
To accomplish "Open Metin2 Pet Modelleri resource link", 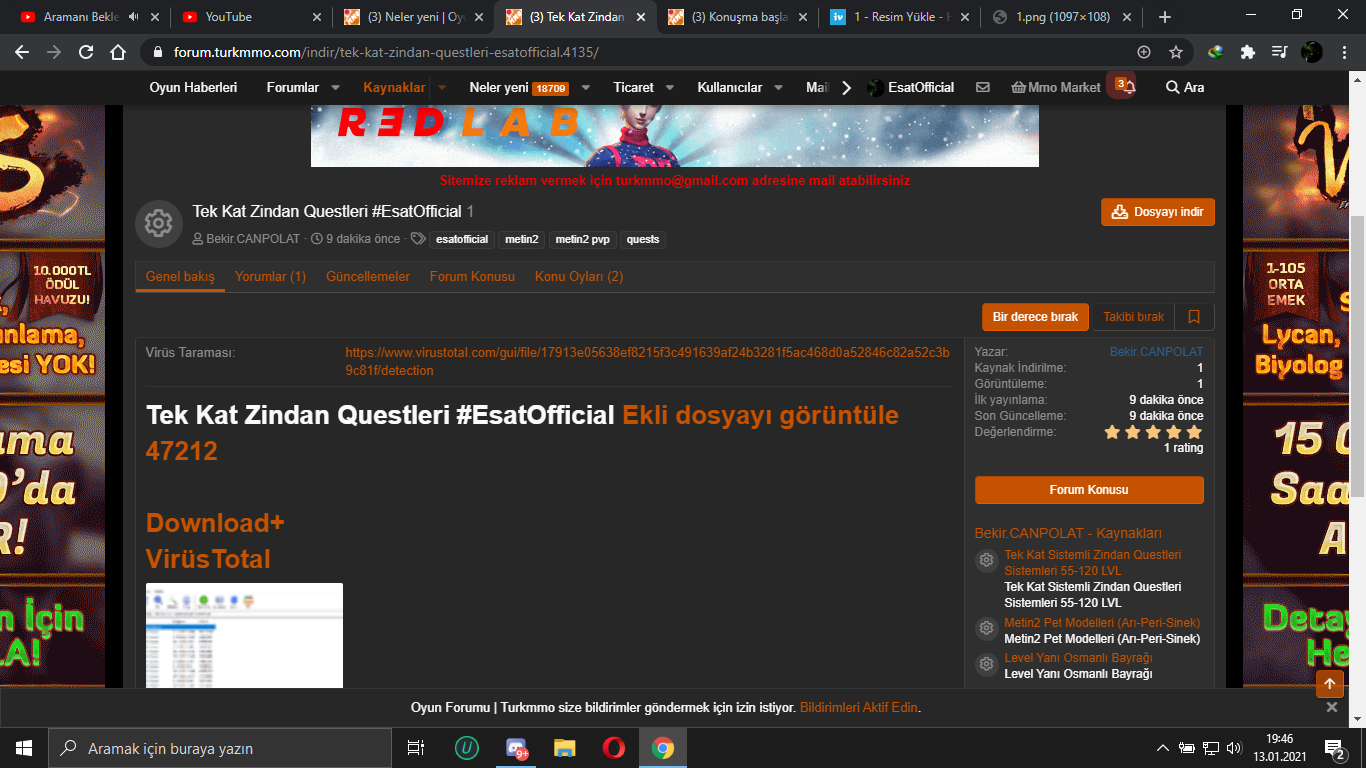I will 1102,622.
